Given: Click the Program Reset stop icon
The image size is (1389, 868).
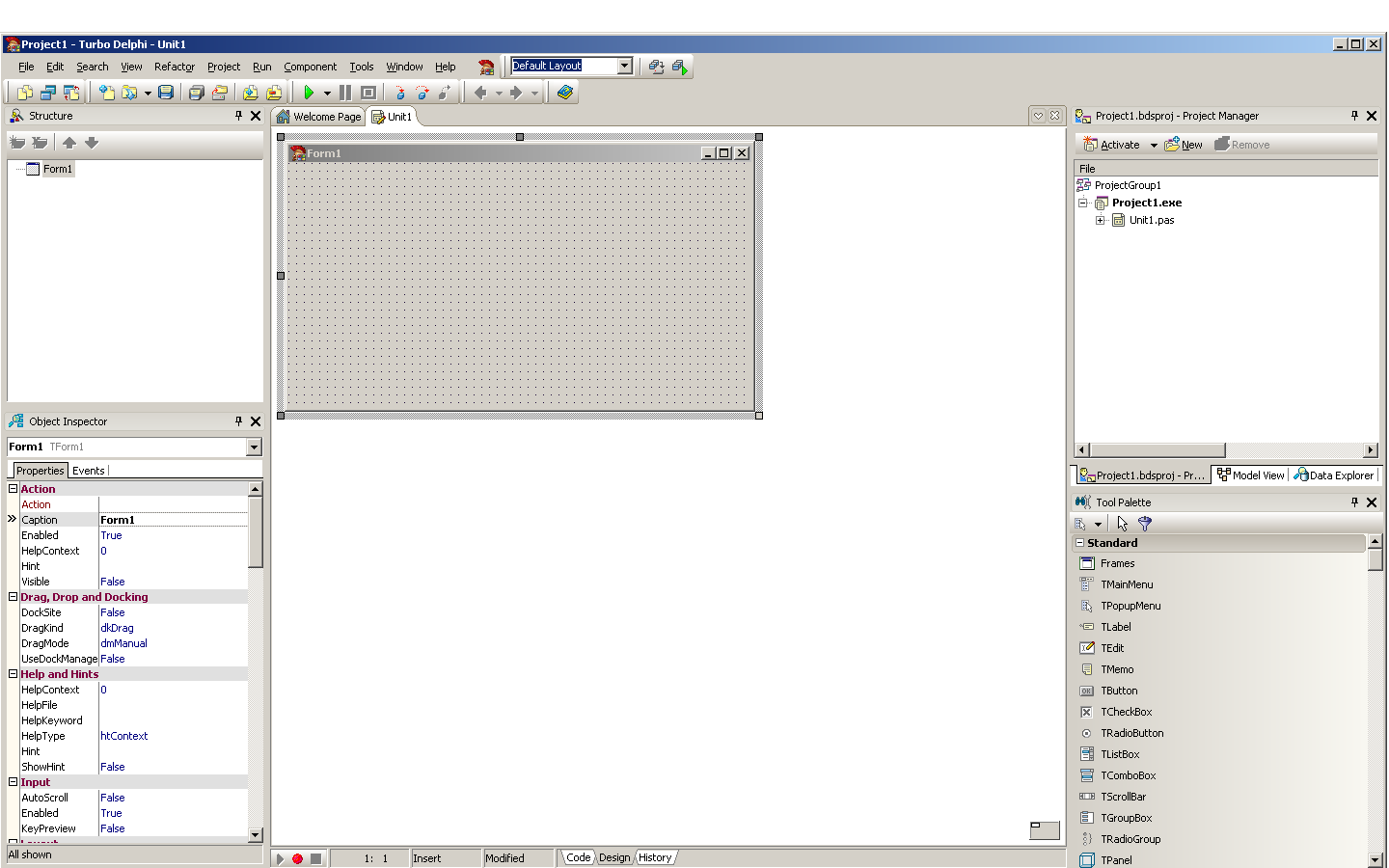Looking at the screenshot, I should [x=368, y=93].
